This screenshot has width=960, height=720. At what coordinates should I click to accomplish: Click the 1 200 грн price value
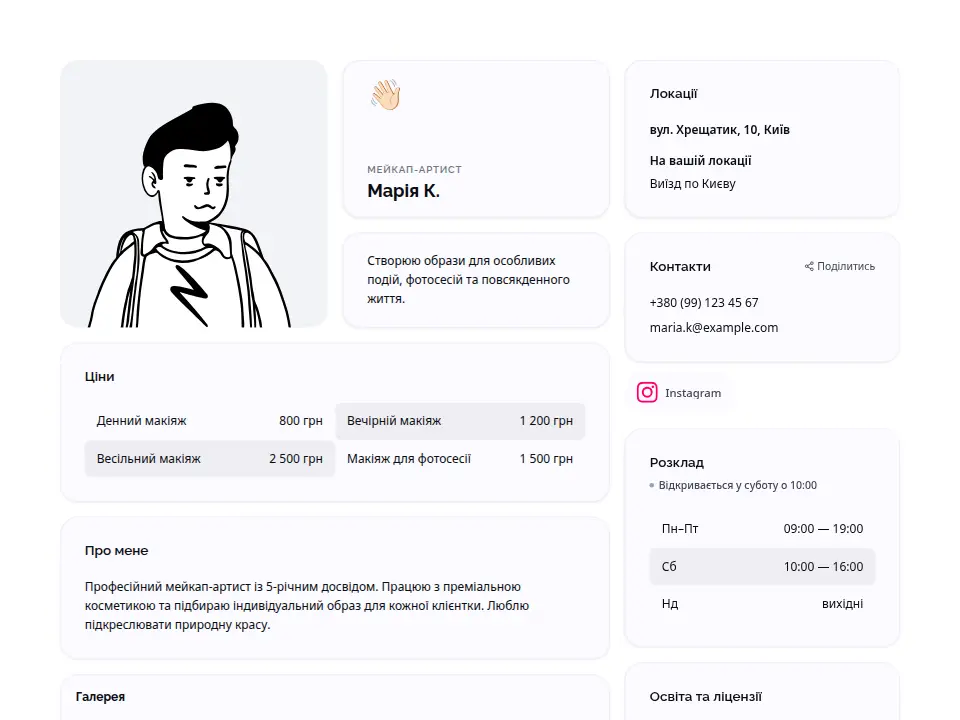(546, 421)
